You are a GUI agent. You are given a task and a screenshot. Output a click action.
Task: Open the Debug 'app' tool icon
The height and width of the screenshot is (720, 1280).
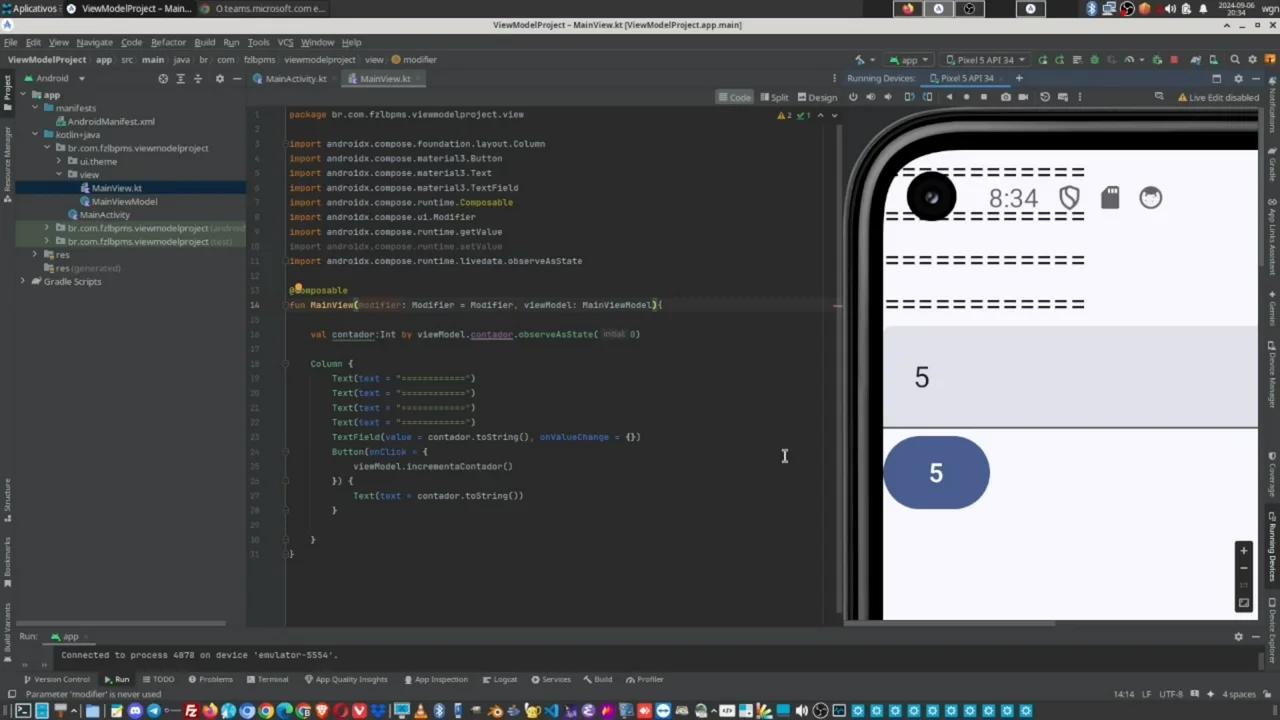click(x=1094, y=59)
